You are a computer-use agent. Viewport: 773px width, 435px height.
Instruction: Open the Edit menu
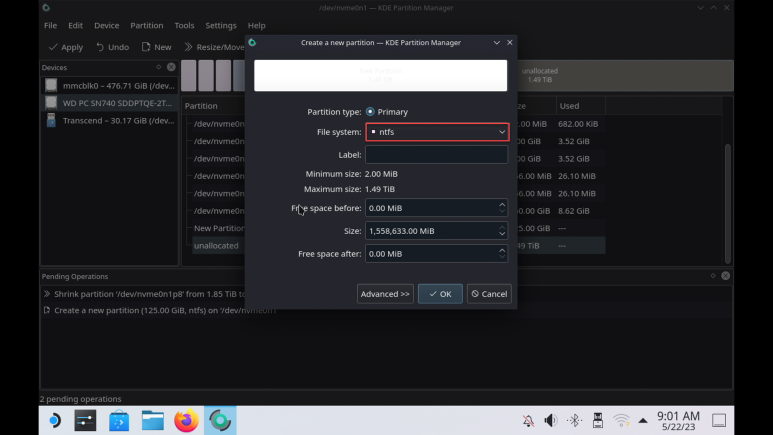point(75,25)
